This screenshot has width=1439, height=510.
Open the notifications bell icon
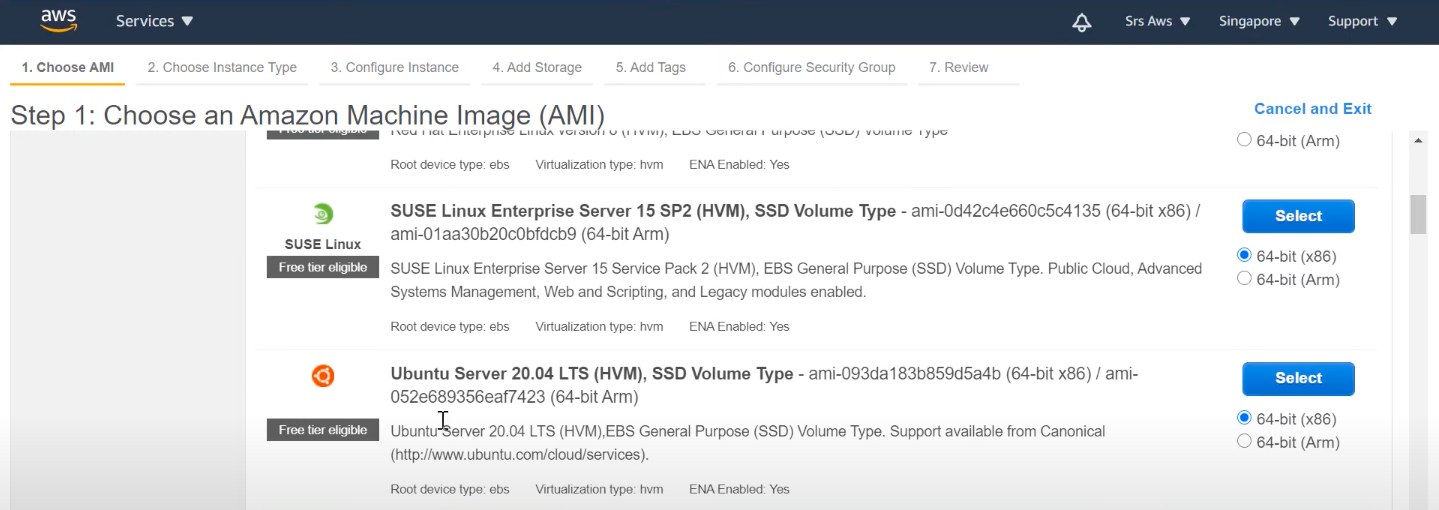[x=1081, y=22]
